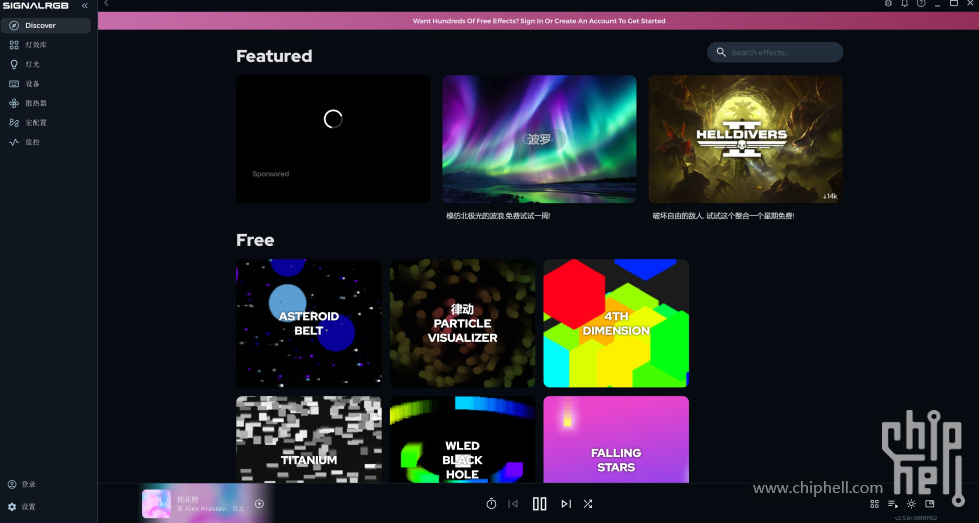Open 灯效库 effects library in sidebar
979x523 pixels.
pyautogui.click(x=46, y=45)
